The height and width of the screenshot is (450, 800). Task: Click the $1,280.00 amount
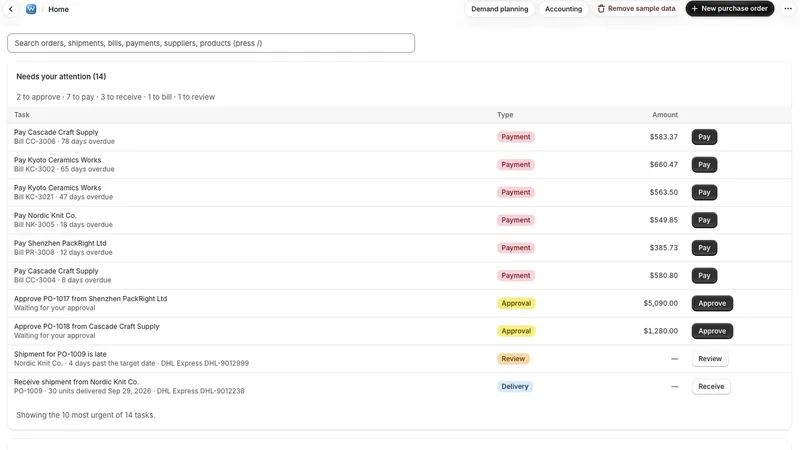[x=661, y=331]
